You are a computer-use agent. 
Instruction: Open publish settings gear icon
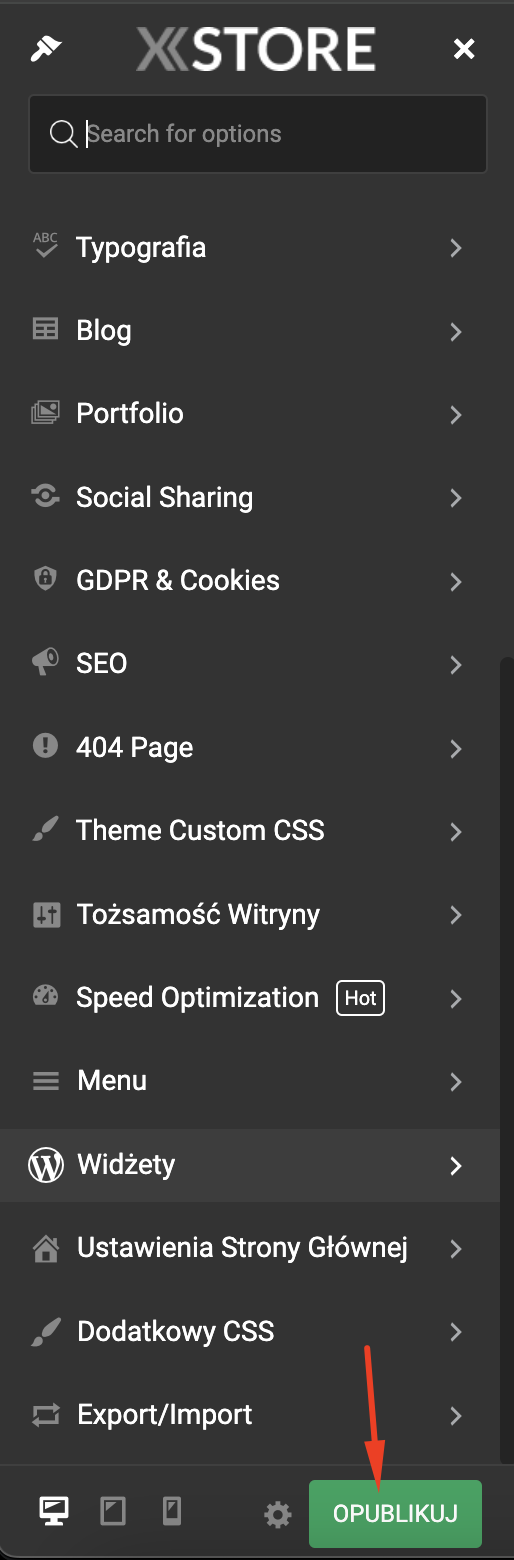[x=277, y=1515]
